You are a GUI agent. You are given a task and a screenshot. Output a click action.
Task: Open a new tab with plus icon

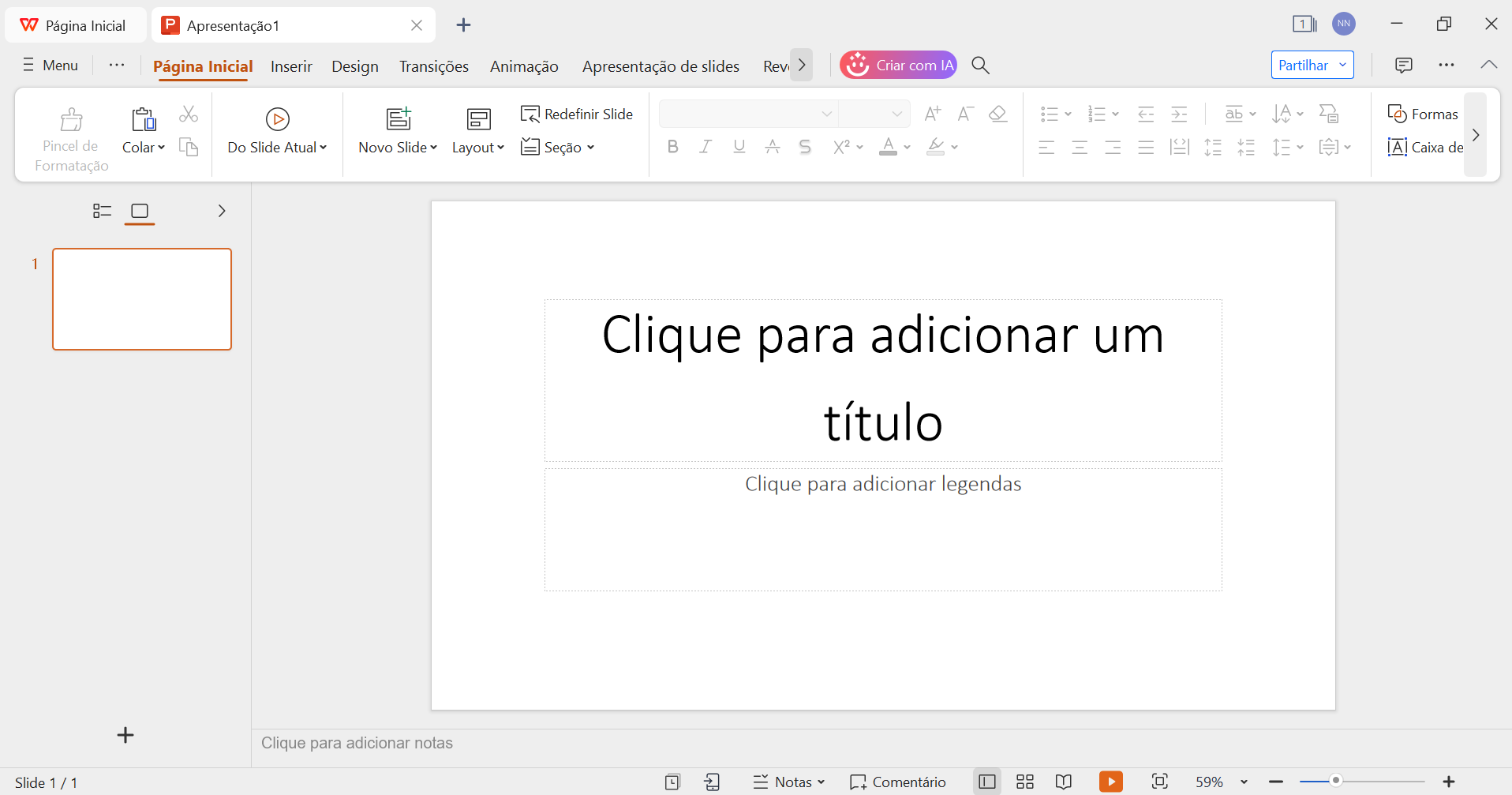(x=463, y=25)
